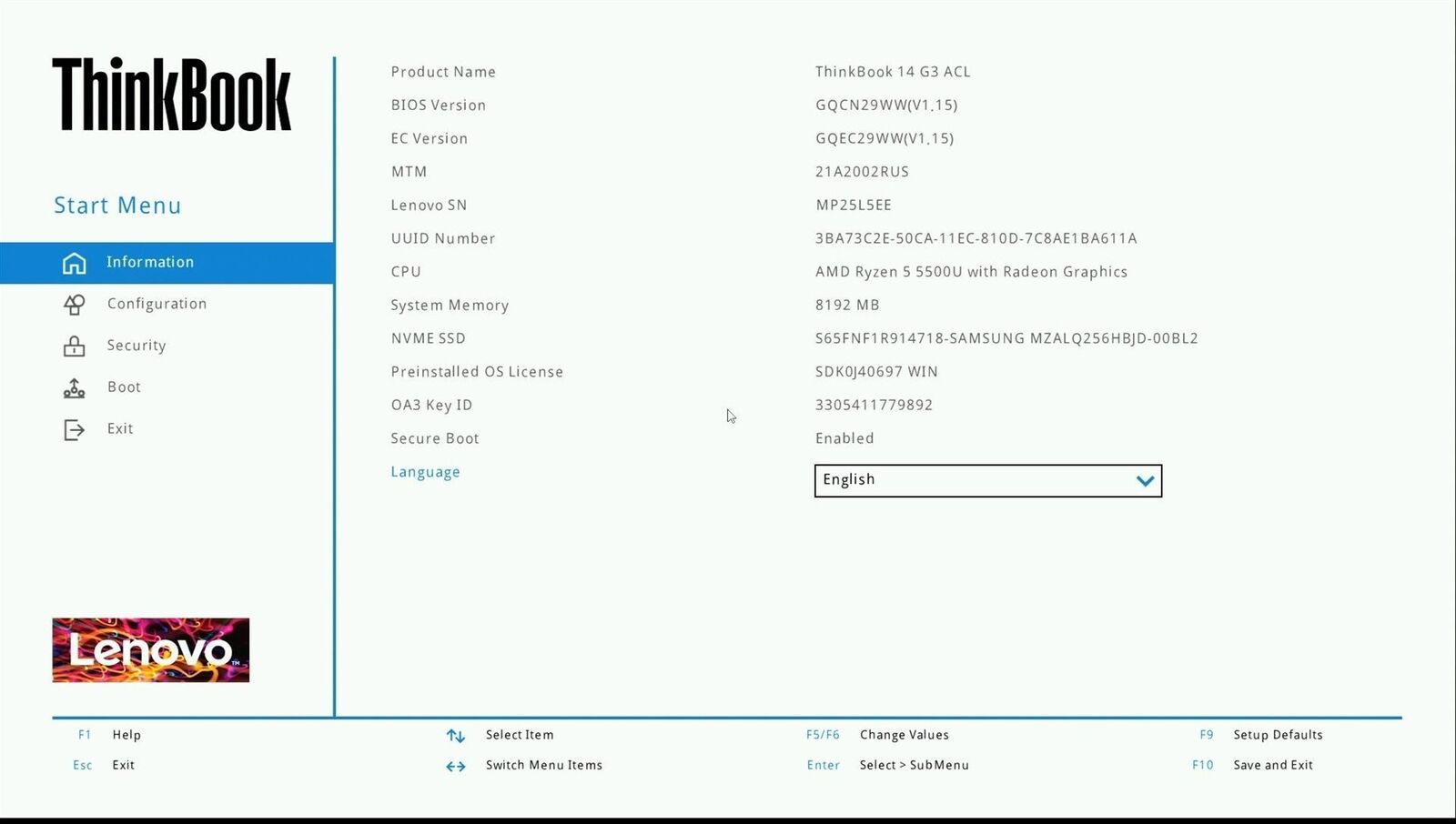Click the EC Version label
Image resolution: width=1456 pixels, height=824 pixels.
pyautogui.click(x=429, y=138)
